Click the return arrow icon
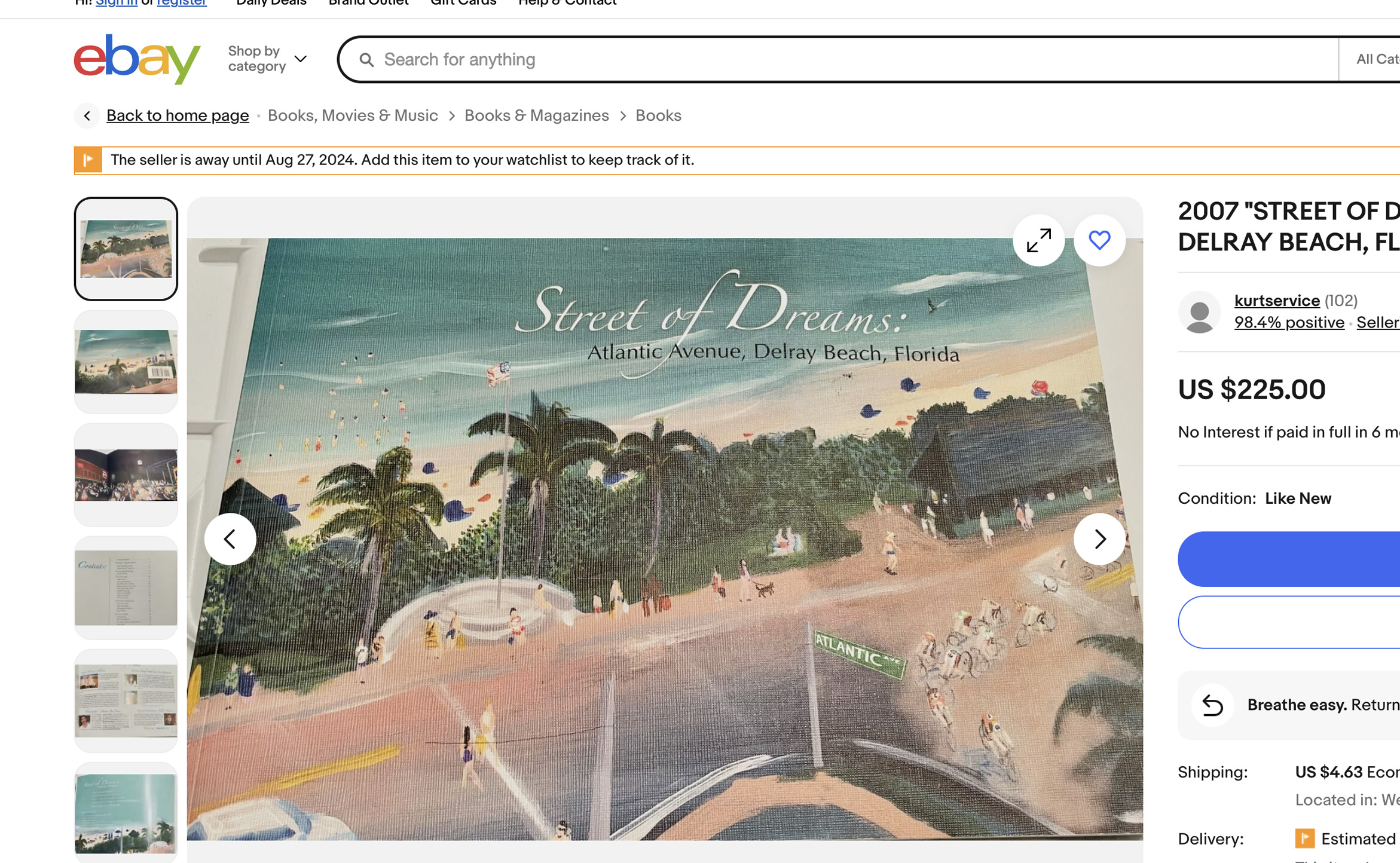Screen dimensions: 1400x863 [x=1212, y=705]
